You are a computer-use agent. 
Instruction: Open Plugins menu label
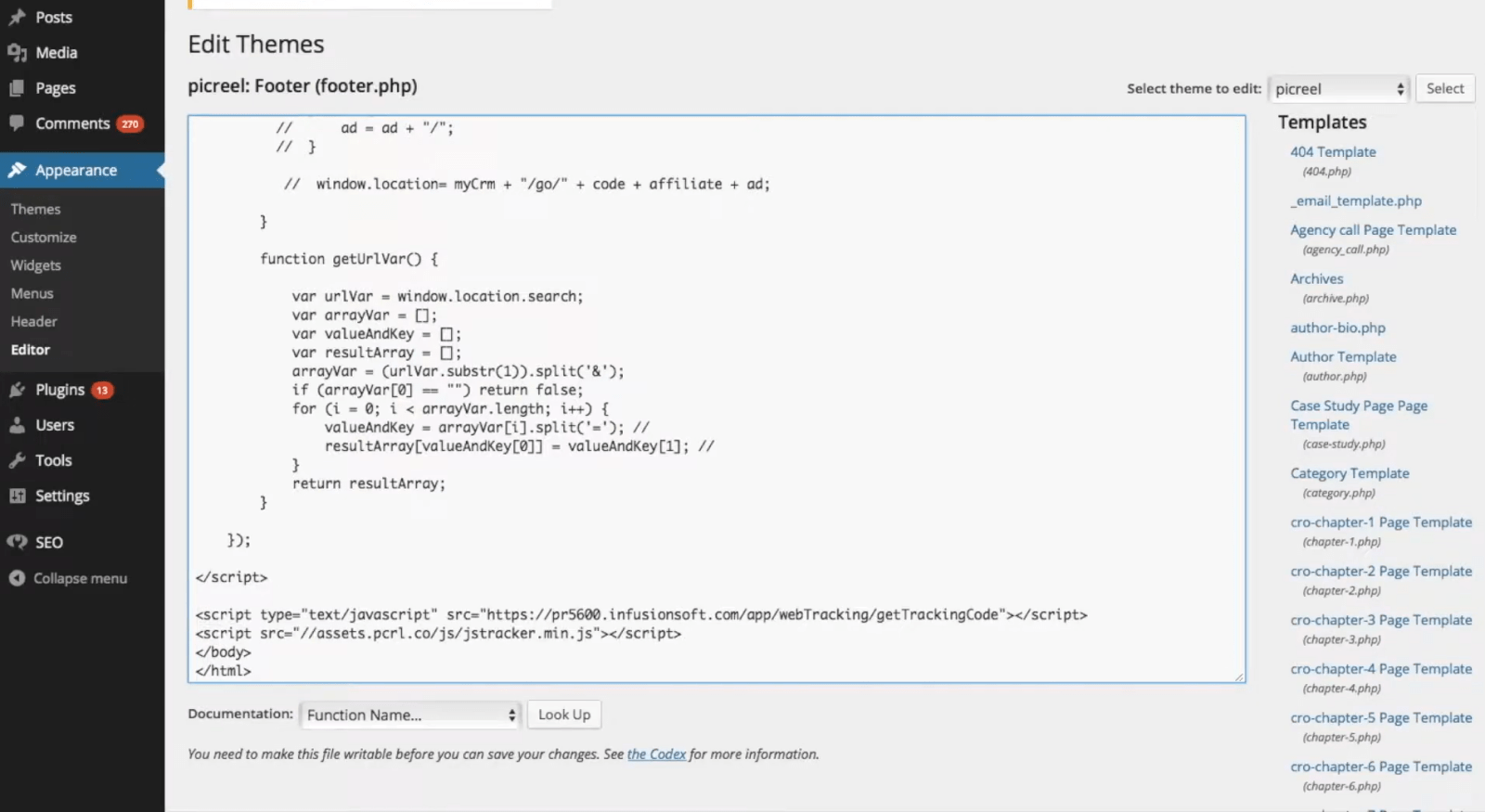[59, 390]
